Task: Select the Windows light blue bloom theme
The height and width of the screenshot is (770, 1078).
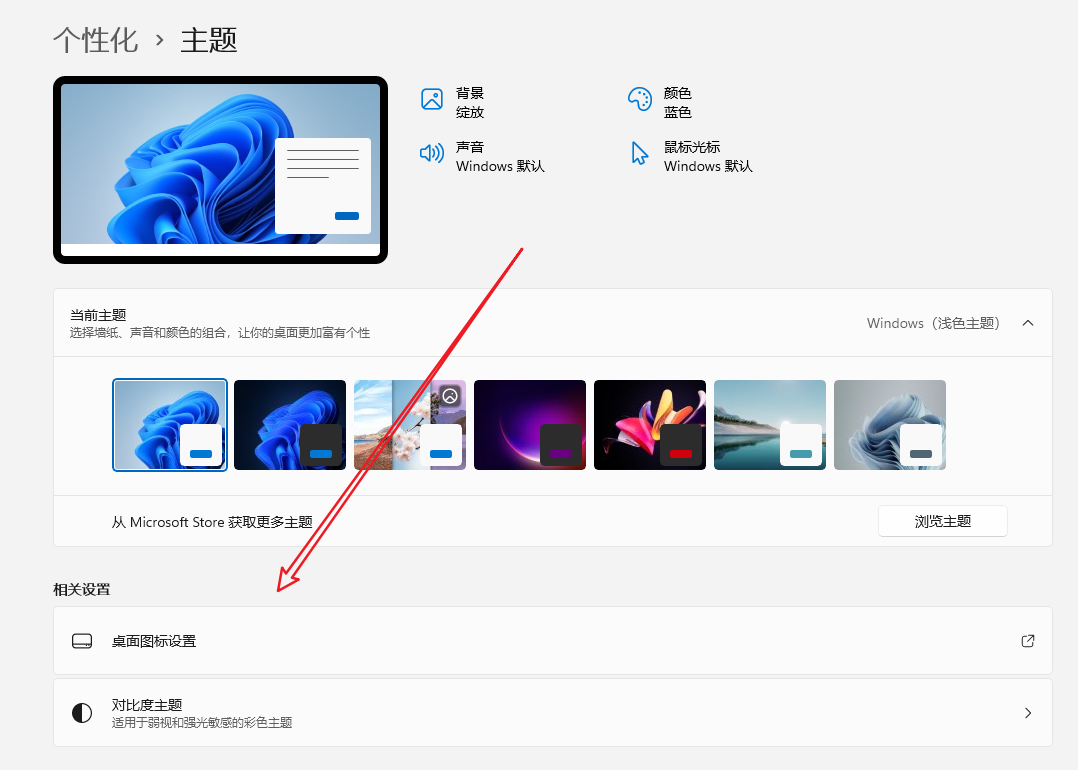Action: pyautogui.click(x=170, y=425)
